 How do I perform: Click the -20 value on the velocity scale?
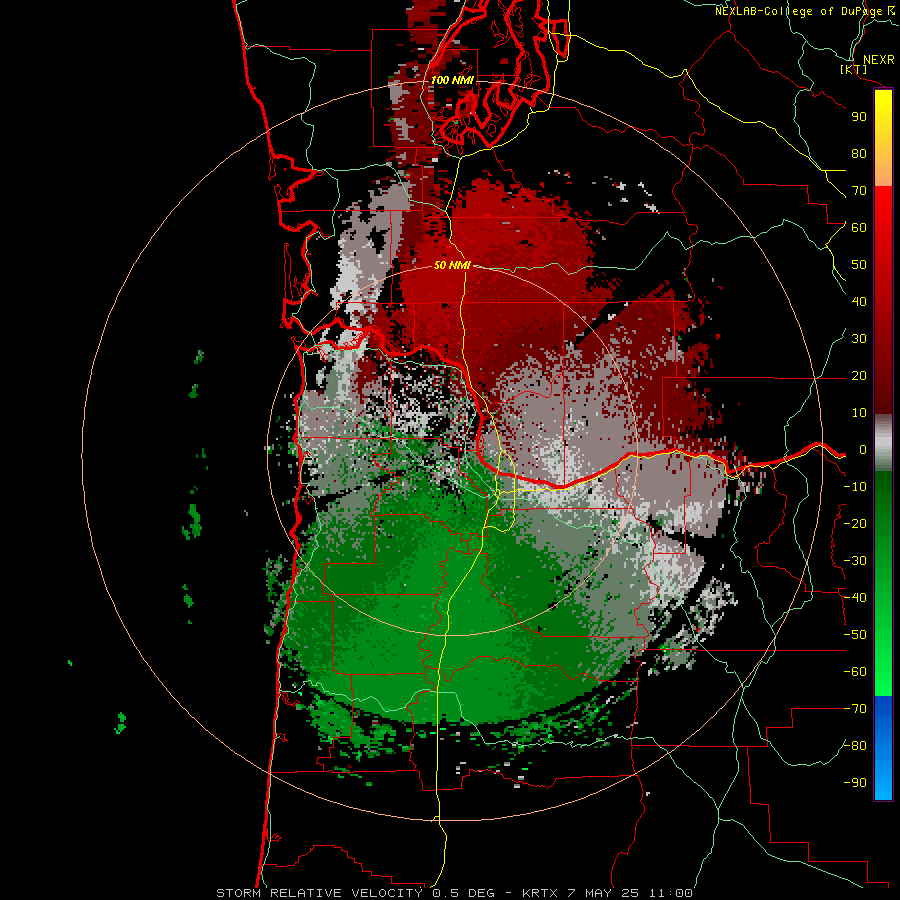tap(855, 524)
